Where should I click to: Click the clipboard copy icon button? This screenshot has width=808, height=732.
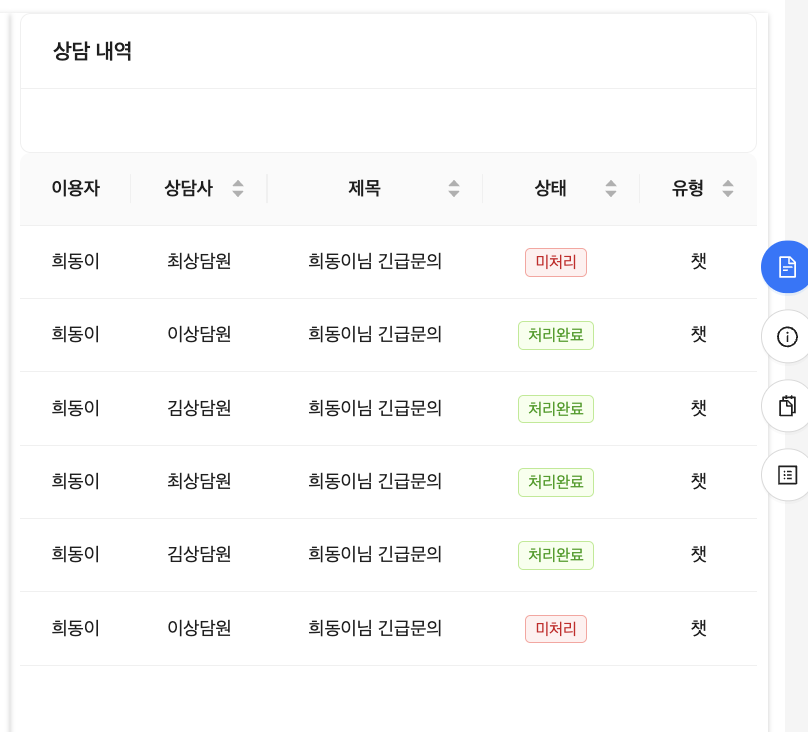(x=786, y=405)
